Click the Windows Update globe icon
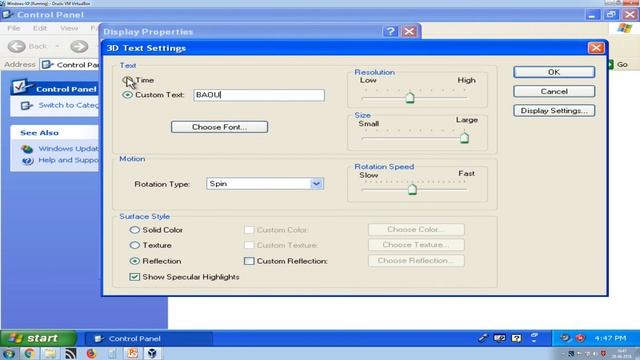 [27, 149]
